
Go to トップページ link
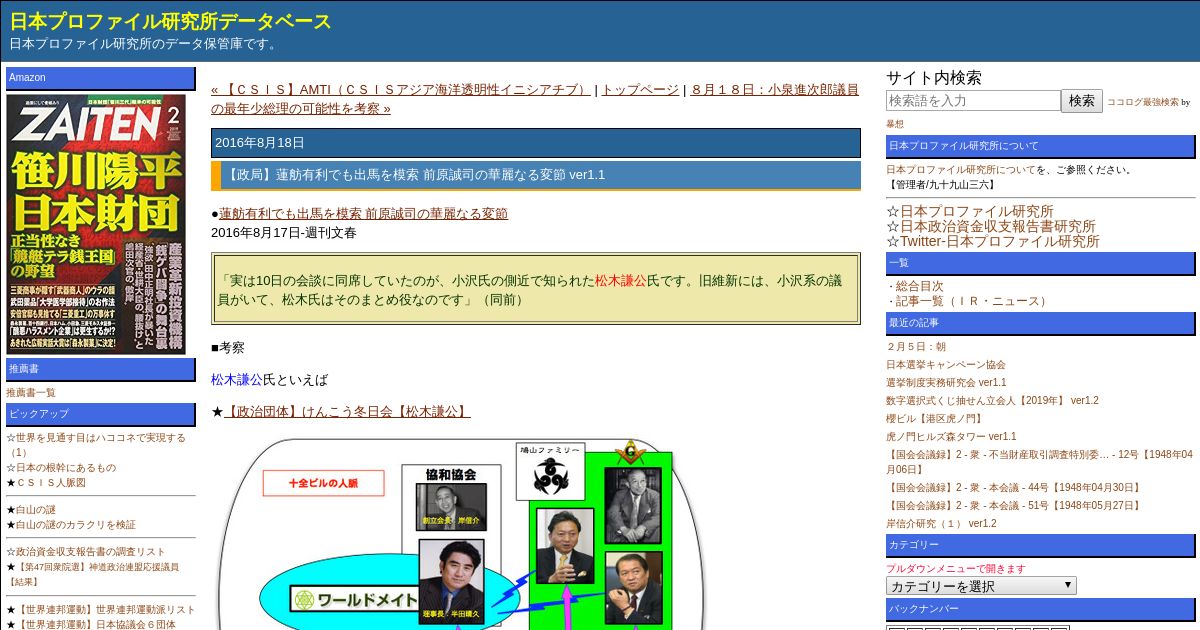point(640,90)
